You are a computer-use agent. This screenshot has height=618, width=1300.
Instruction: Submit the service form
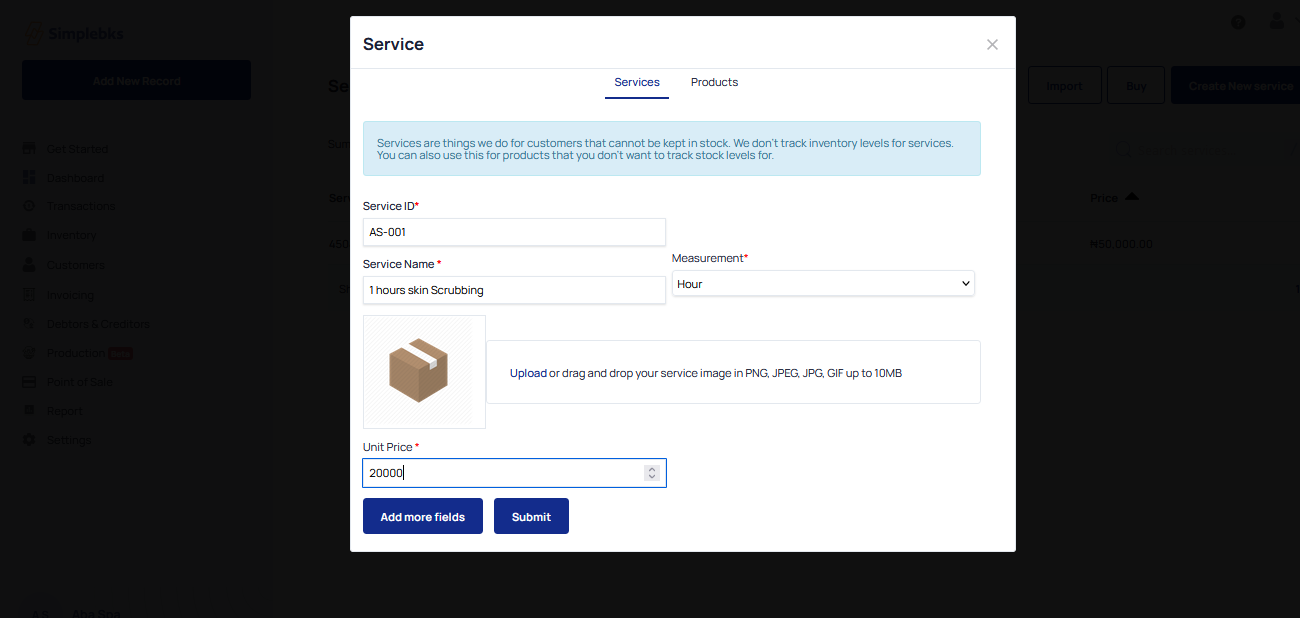pyautogui.click(x=531, y=516)
